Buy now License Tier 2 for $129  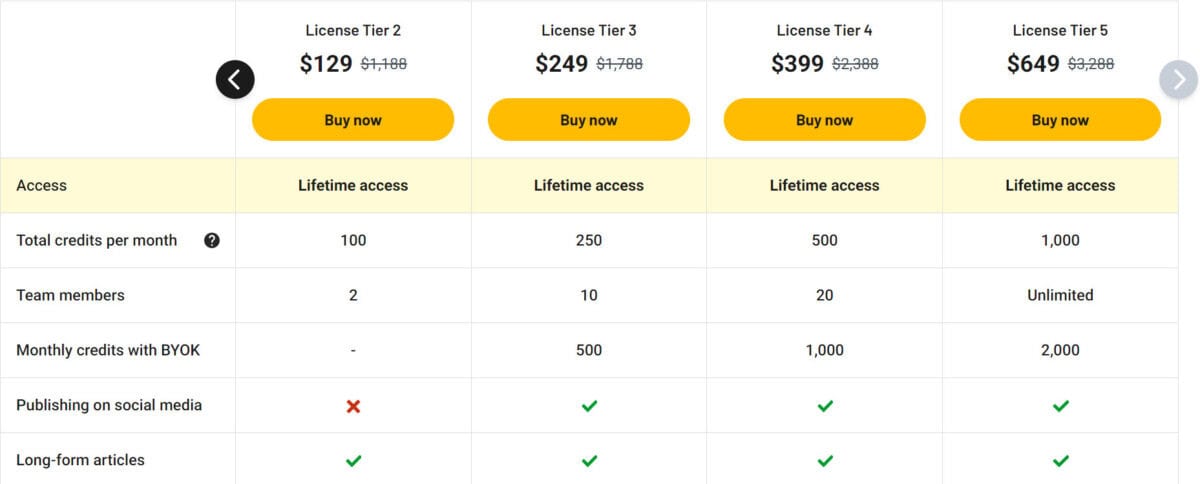(353, 119)
